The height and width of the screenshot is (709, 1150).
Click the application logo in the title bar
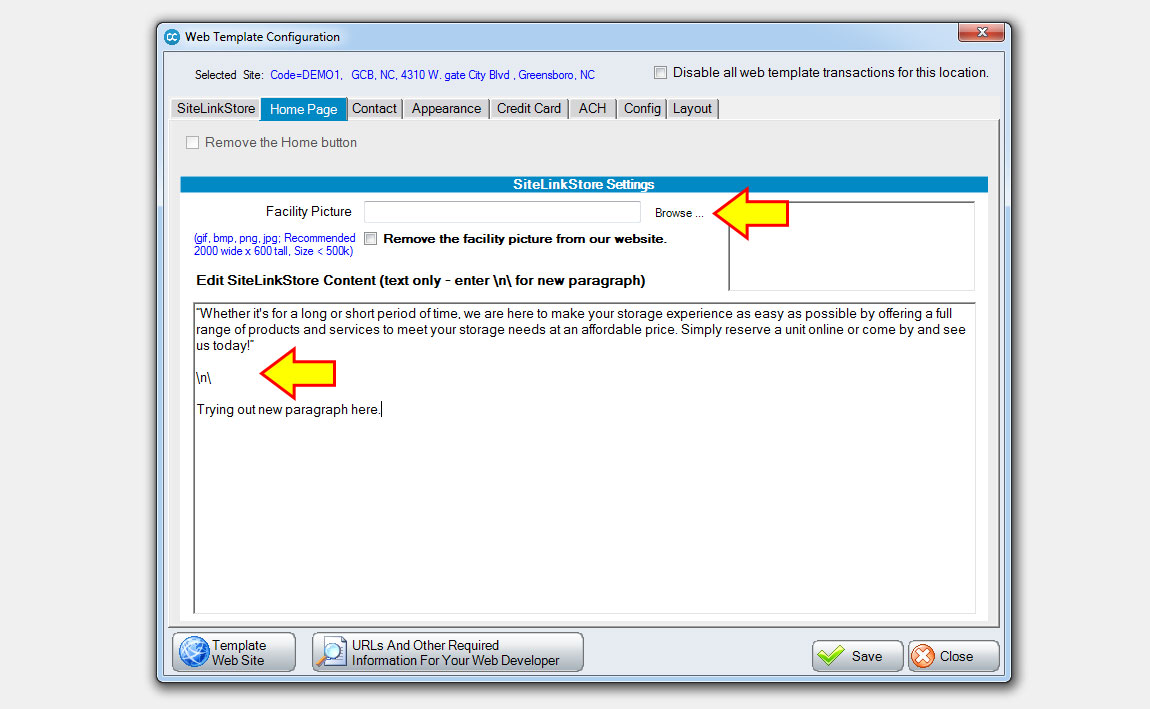tap(171, 36)
